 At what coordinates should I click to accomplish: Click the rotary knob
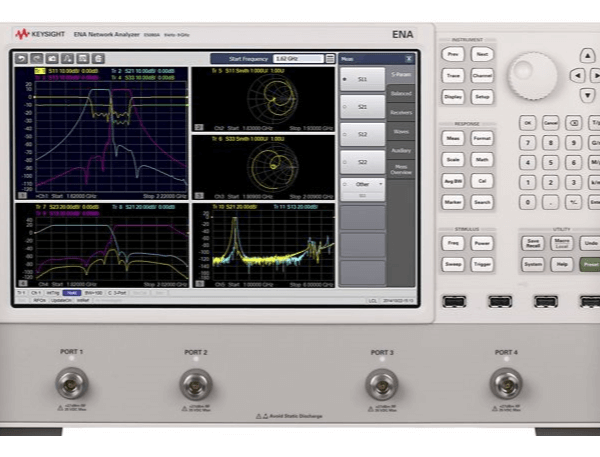coord(532,76)
